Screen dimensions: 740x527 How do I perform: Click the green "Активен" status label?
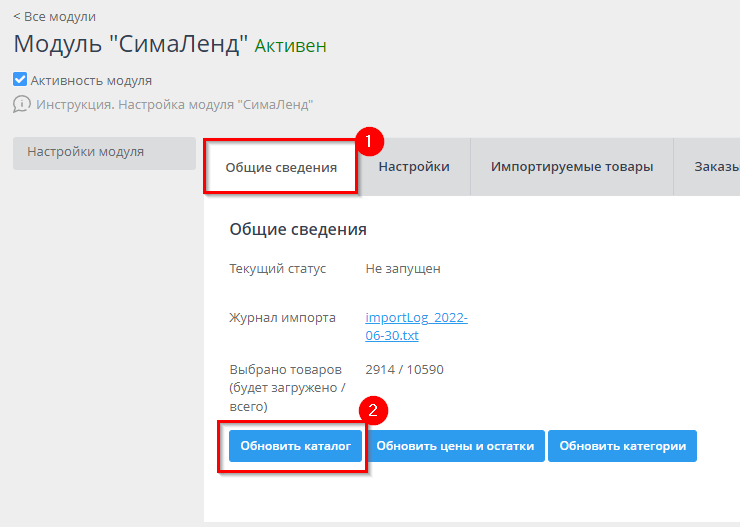point(290,46)
